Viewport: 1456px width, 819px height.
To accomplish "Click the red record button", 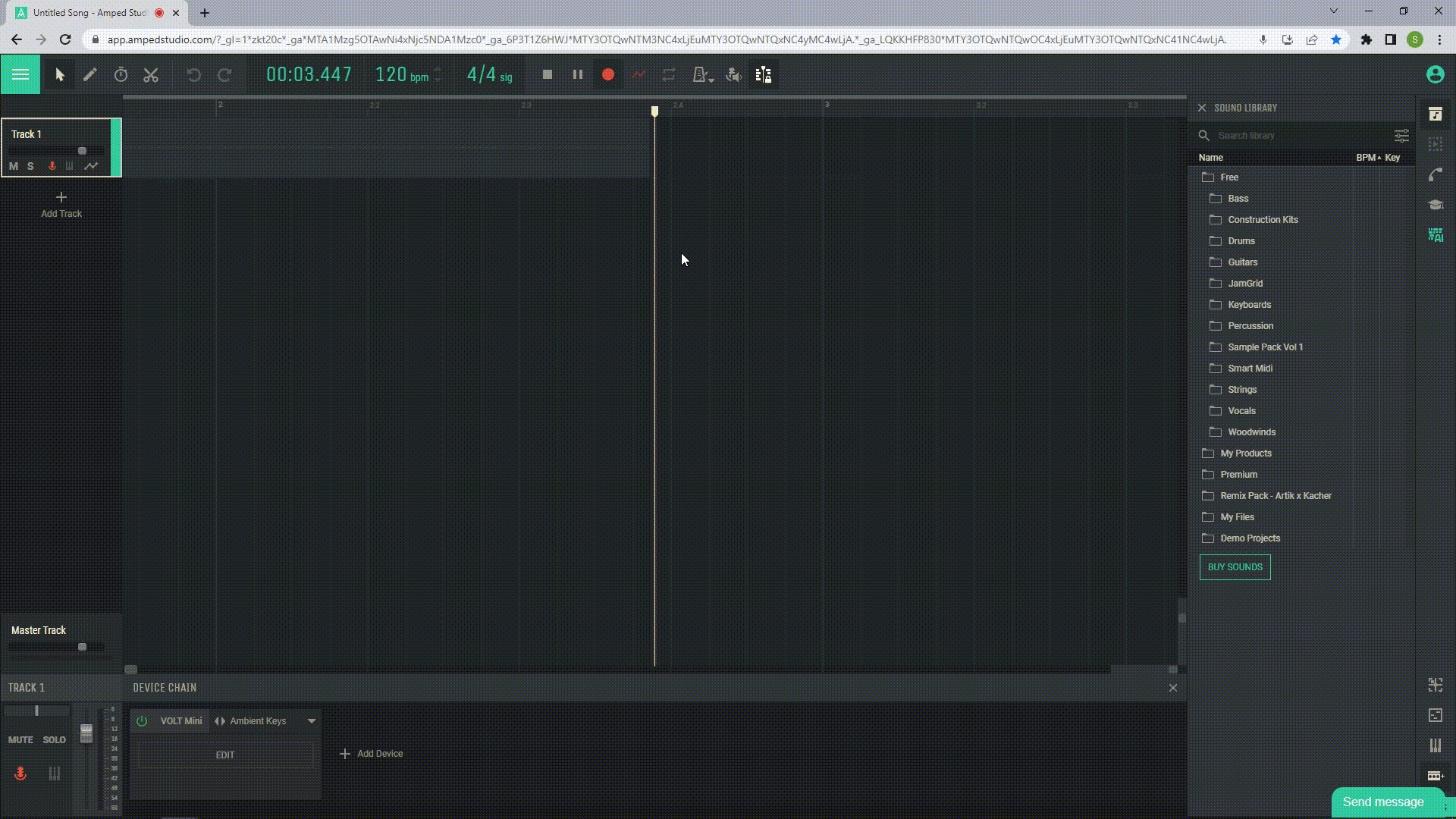I will 607,74.
